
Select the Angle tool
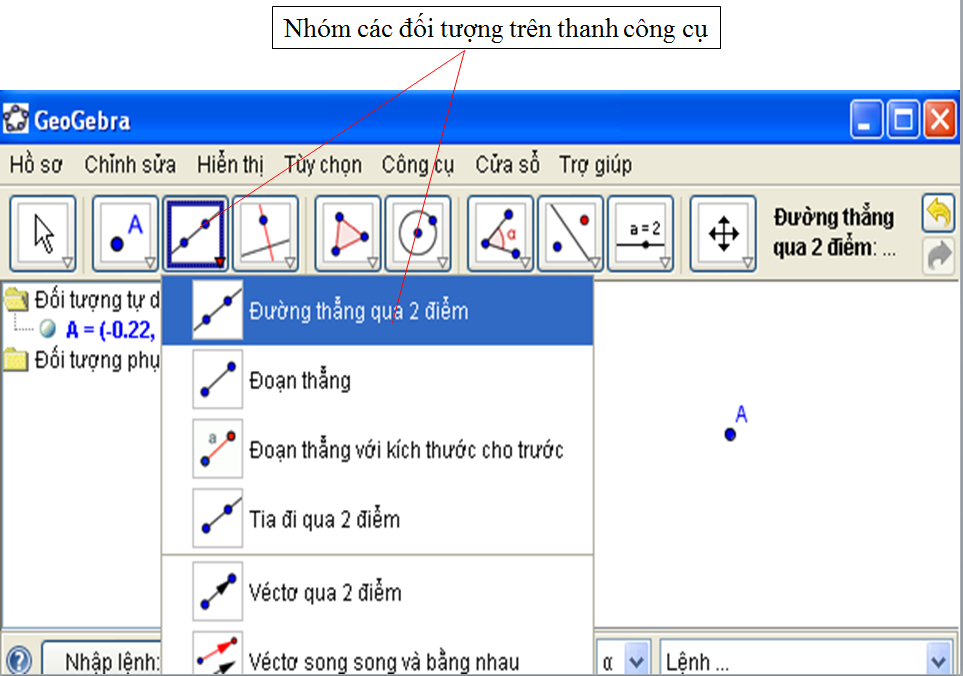tap(500, 233)
